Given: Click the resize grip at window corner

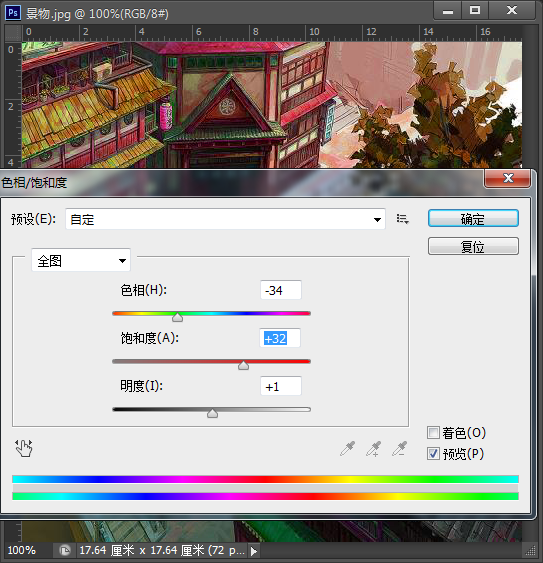Looking at the screenshot, I should (x=530, y=551).
